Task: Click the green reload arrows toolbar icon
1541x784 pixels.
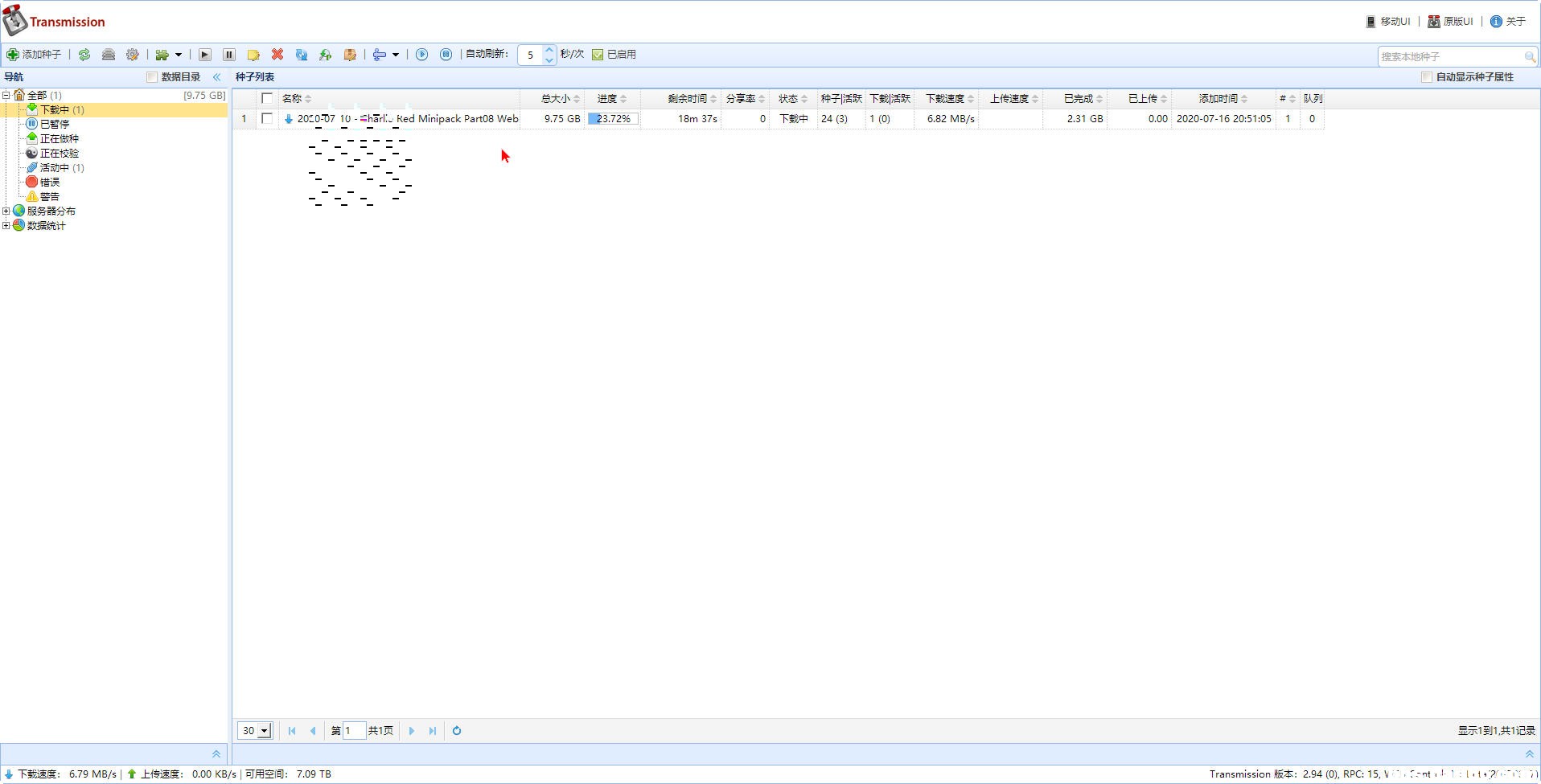Action: (x=84, y=55)
